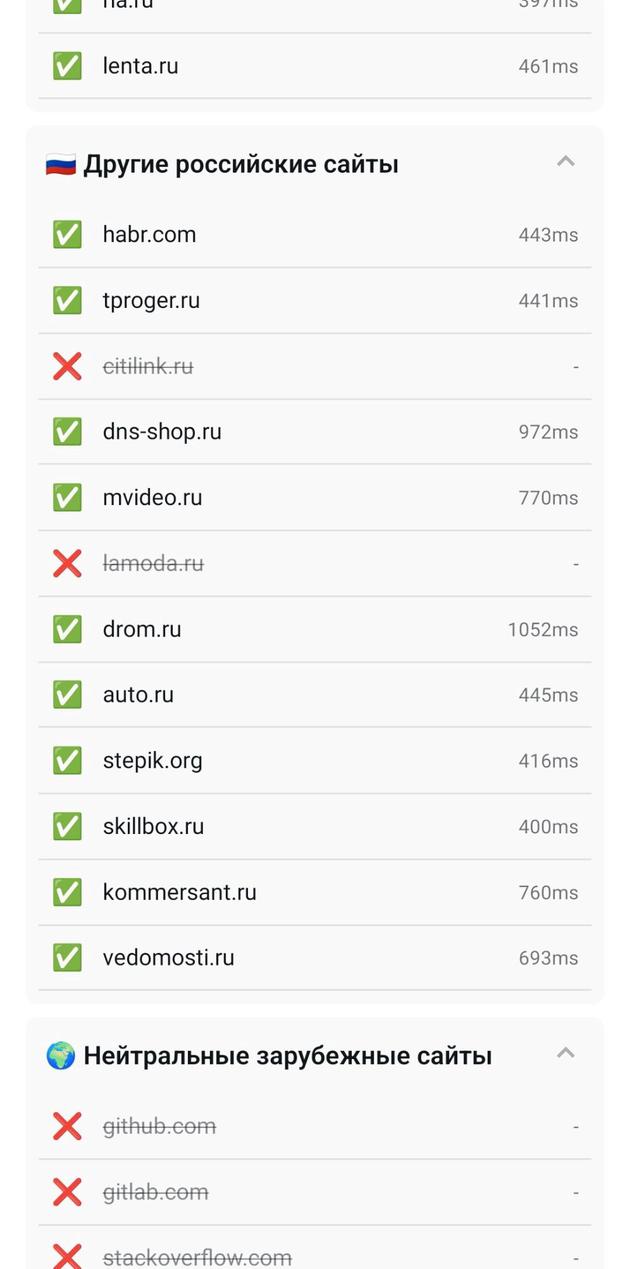Viewport: 630px width, 1269px height.
Task: Click the 1052ms response time for drom.ru
Action: pos(542,630)
